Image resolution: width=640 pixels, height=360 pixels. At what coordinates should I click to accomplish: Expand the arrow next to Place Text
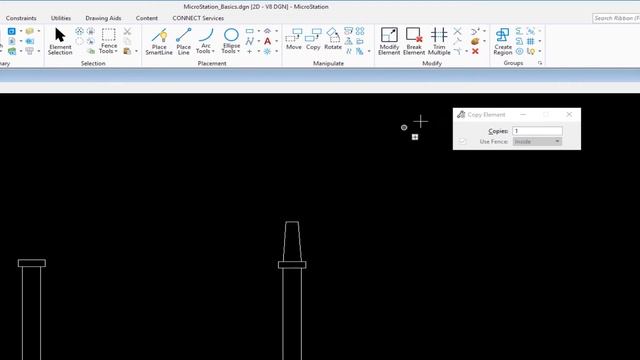point(277,41)
